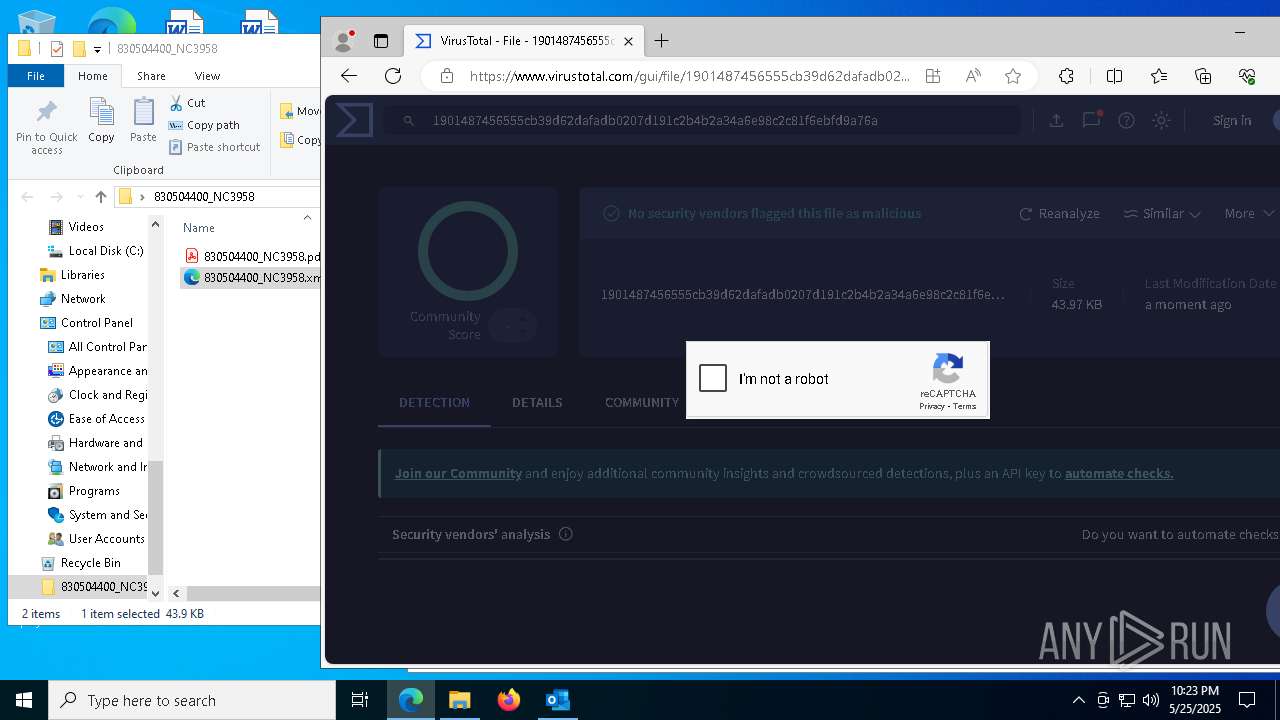Follow the automate checks link
Viewport: 1280px width, 720px height.
(1119, 473)
